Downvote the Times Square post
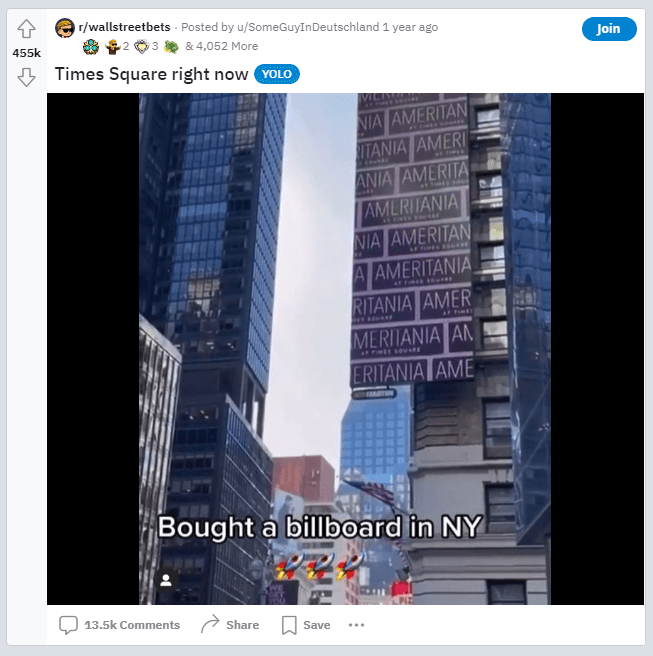This screenshot has width=653, height=656. click(x=26, y=77)
